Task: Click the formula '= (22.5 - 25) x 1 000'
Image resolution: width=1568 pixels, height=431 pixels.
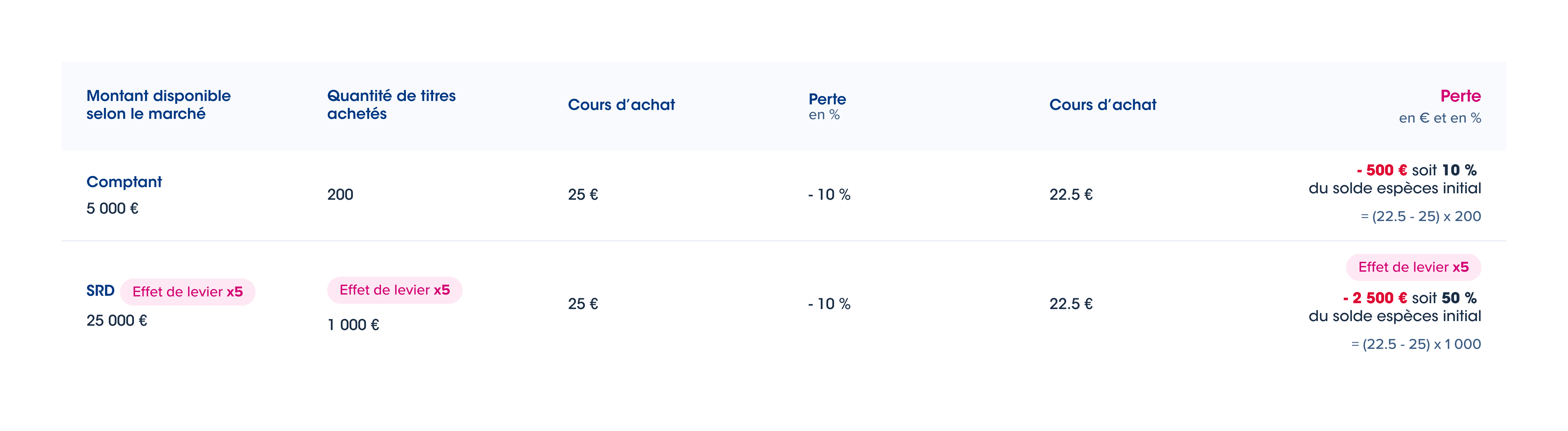Action: (1415, 345)
